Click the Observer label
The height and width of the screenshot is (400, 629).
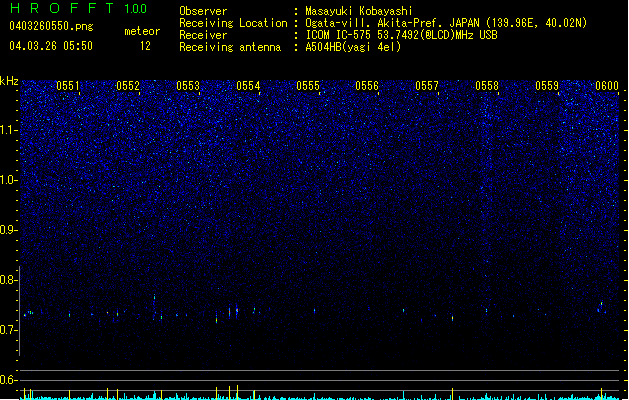click(203, 11)
